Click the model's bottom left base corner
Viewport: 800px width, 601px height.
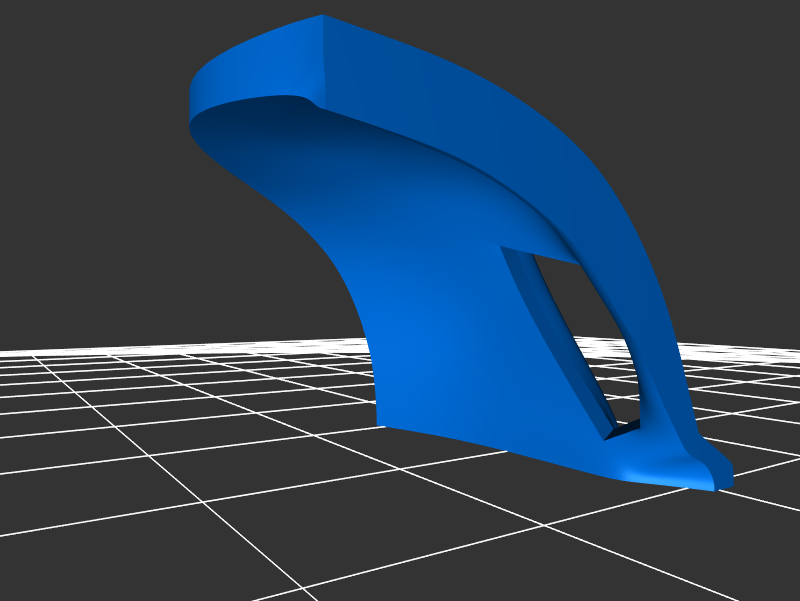[x=380, y=422]
